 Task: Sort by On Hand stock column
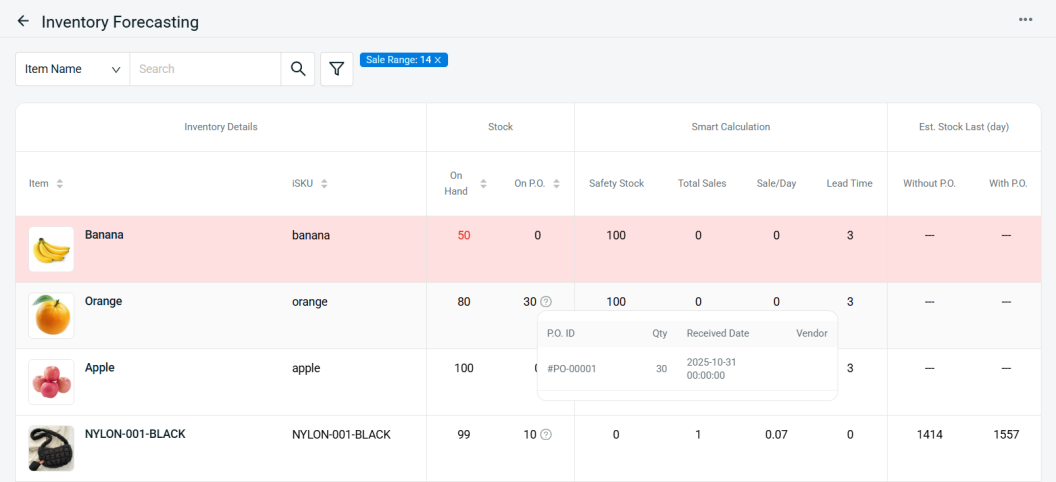tap(483, 184)
